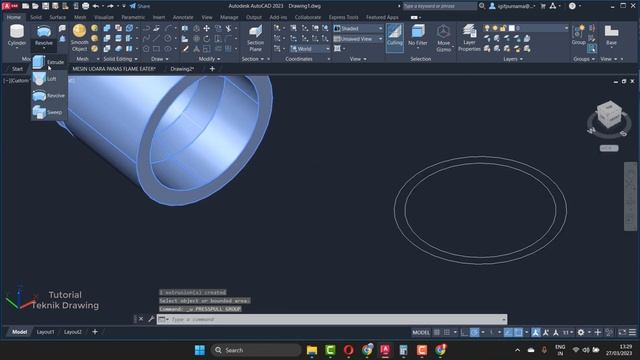Click the layer On/Off lightbulb icon

(x=487, y=28)
